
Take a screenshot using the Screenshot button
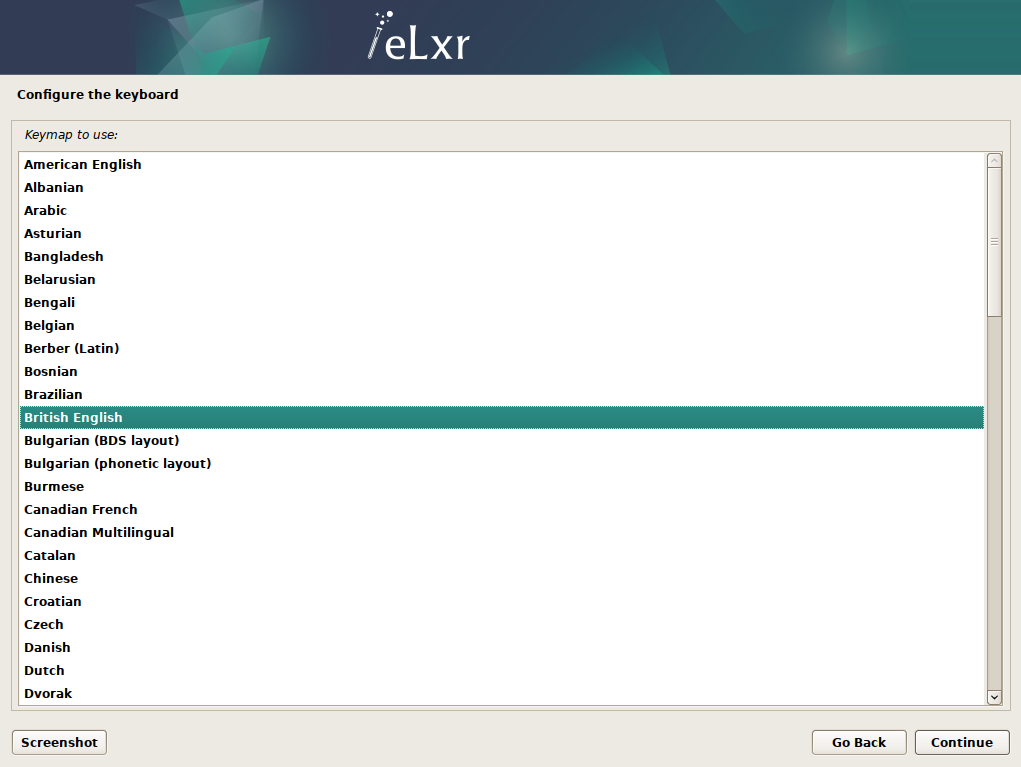point(58,742)
